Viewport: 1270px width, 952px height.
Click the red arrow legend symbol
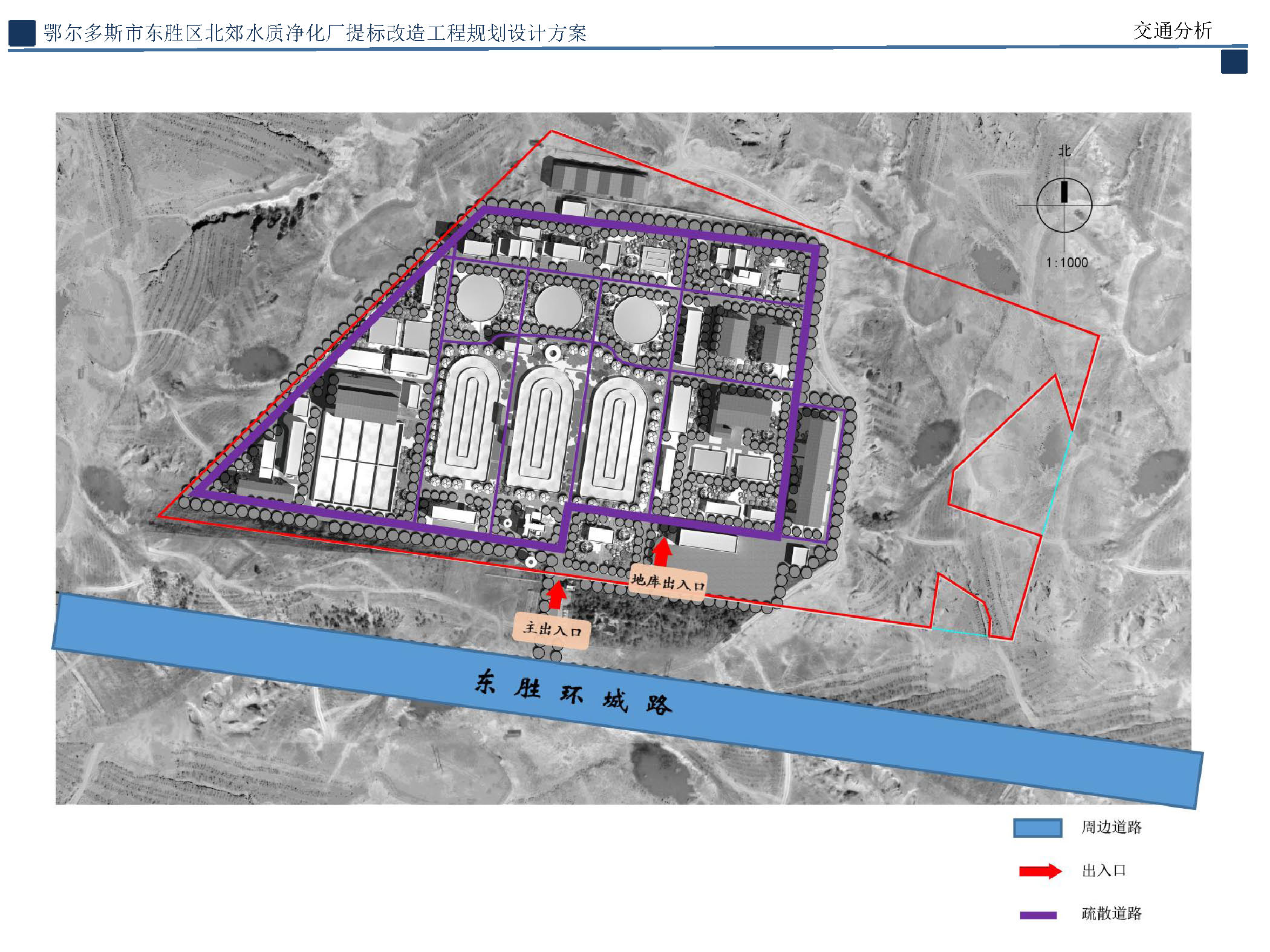click(x=1040, y=870)
